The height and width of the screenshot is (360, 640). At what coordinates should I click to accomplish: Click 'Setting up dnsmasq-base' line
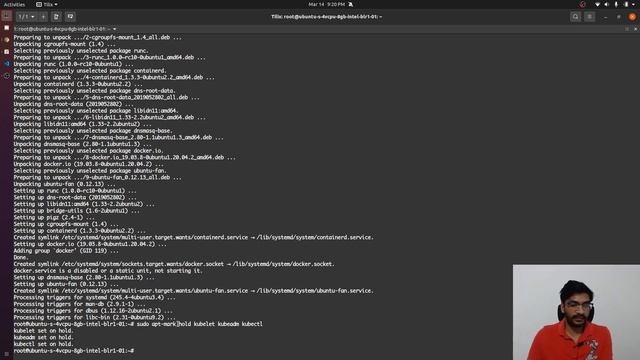(x=84, y=277)
